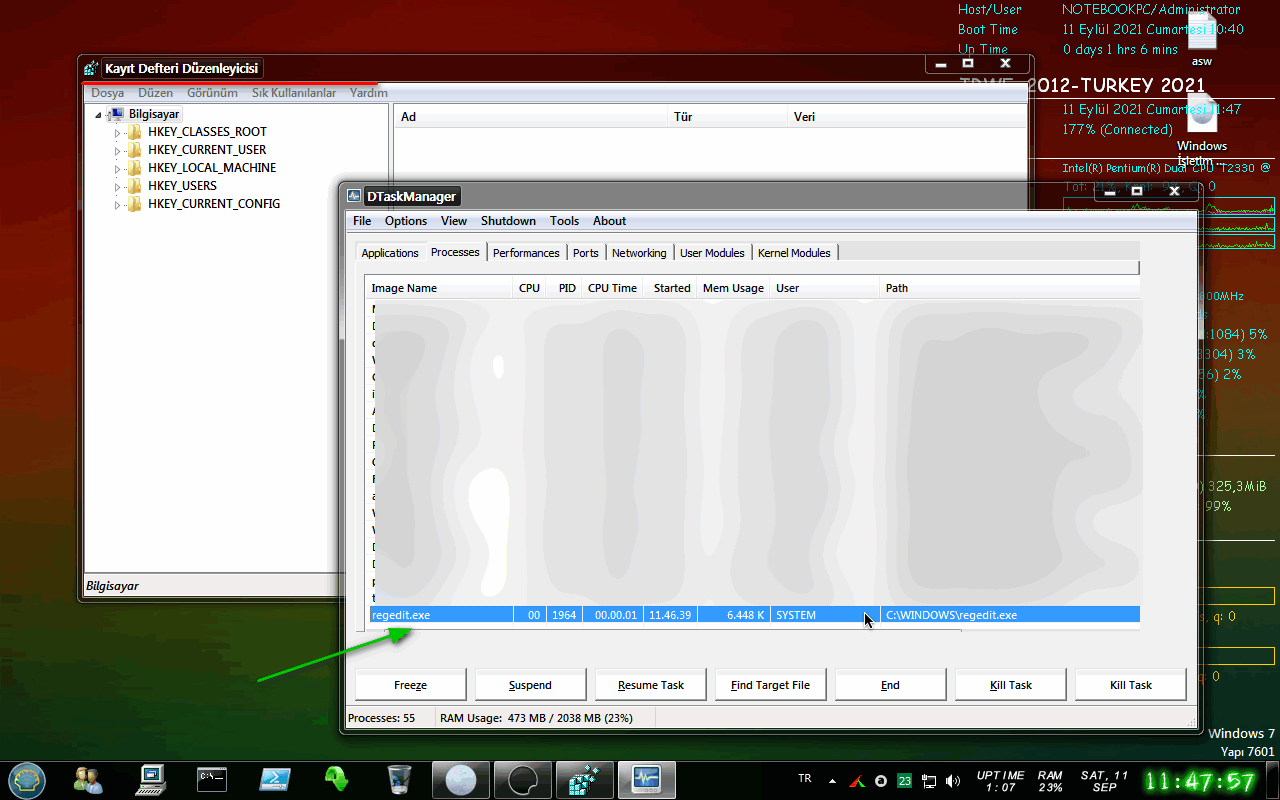This screenshot has height=800, width=1280.
Task: Click the DTaskManager title bar icon
Action: coord(355,196)
